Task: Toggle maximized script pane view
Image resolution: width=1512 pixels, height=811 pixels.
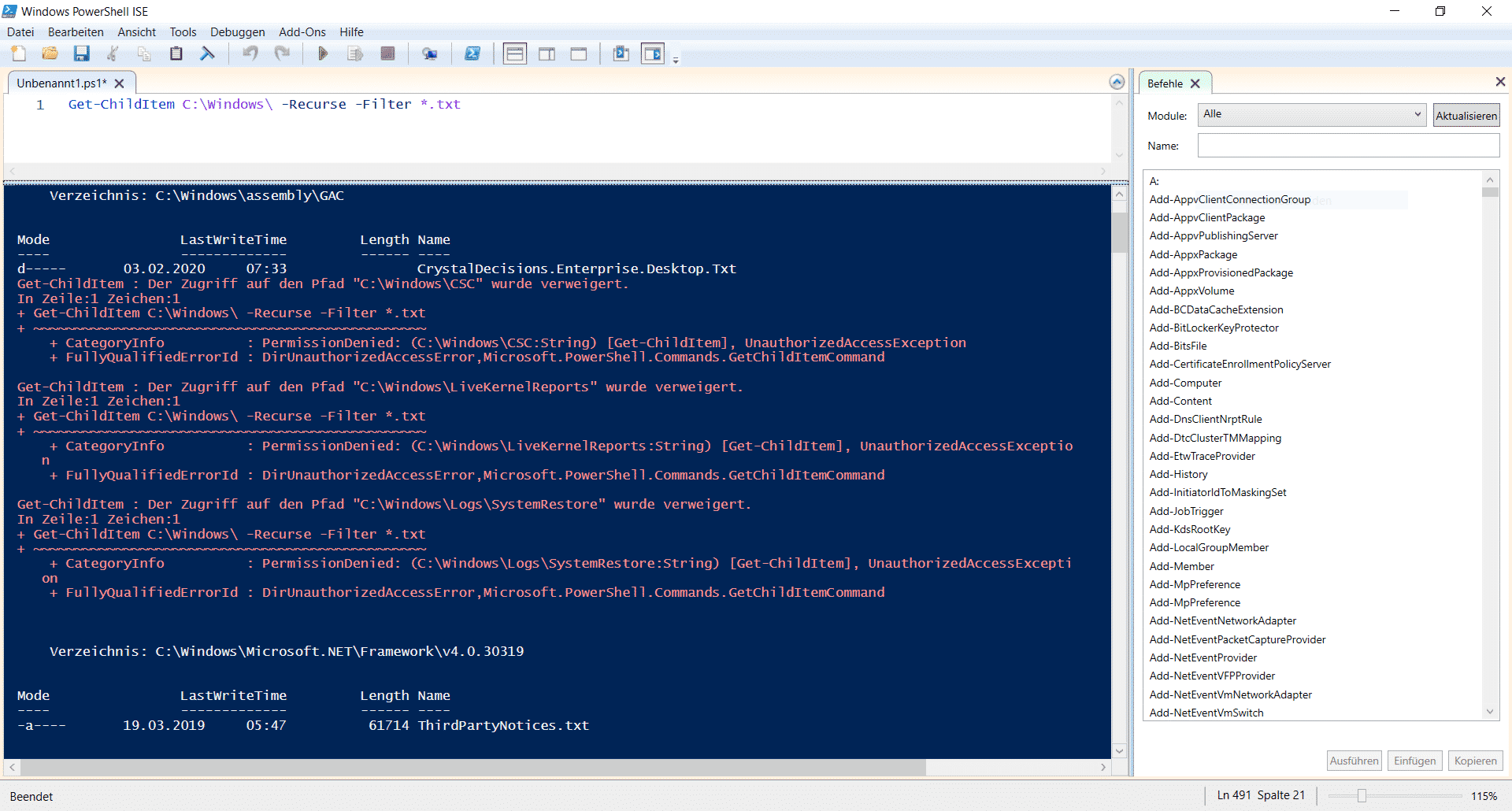Action: click(579, 54)
